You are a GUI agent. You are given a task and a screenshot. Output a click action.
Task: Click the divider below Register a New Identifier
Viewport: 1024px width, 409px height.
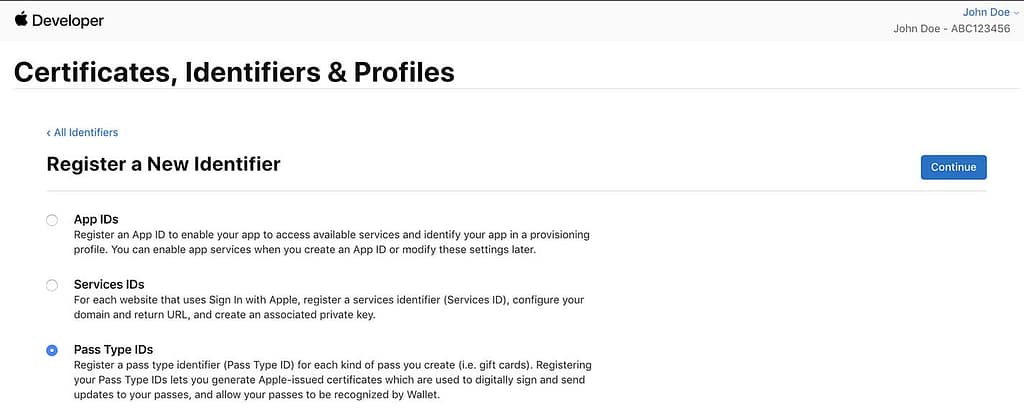click(x=516, y=191)
